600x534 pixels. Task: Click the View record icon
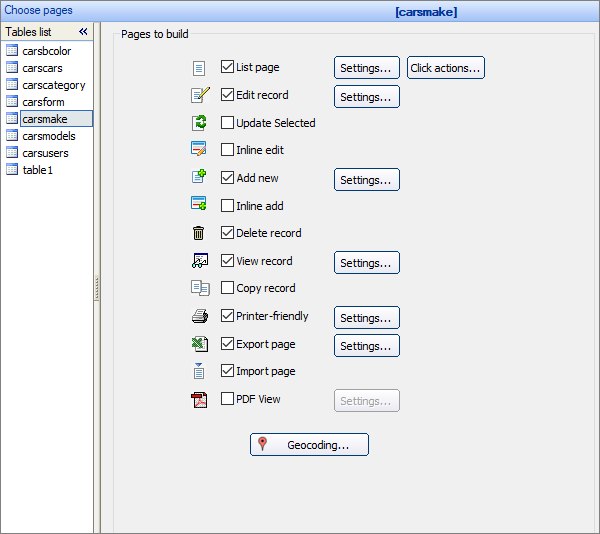(200, 260)
